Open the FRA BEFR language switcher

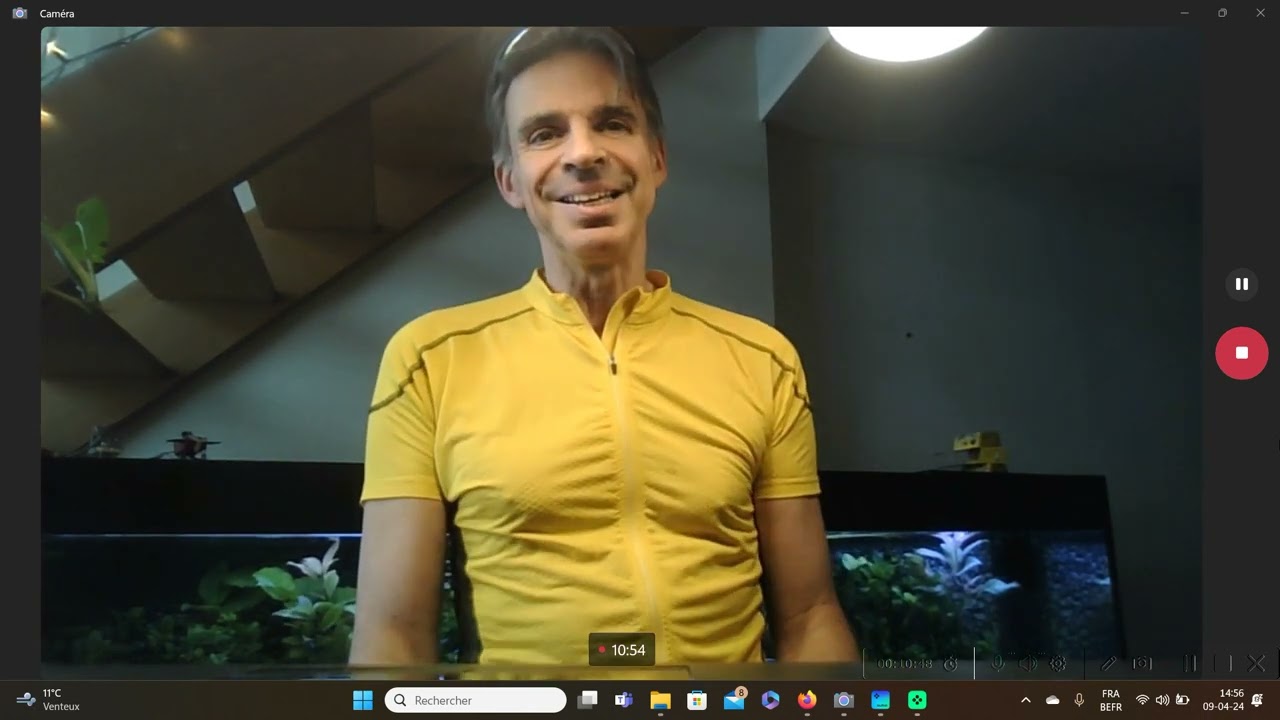pyautogui.click(x=1110, y=700)
